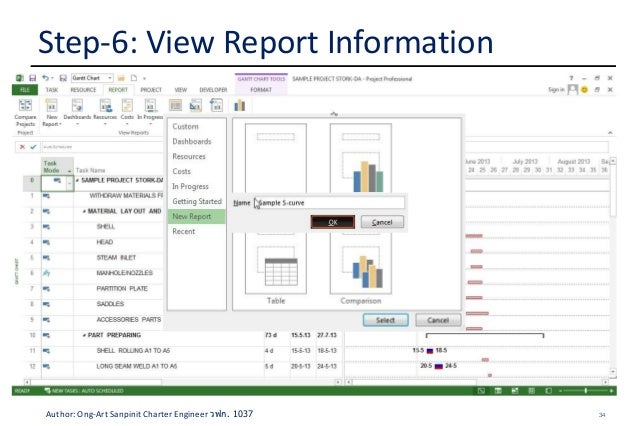Click the In Progress report icon in ribbon
Image resolution: width=638 pixels, height=426 pixels.
point(151,105)
